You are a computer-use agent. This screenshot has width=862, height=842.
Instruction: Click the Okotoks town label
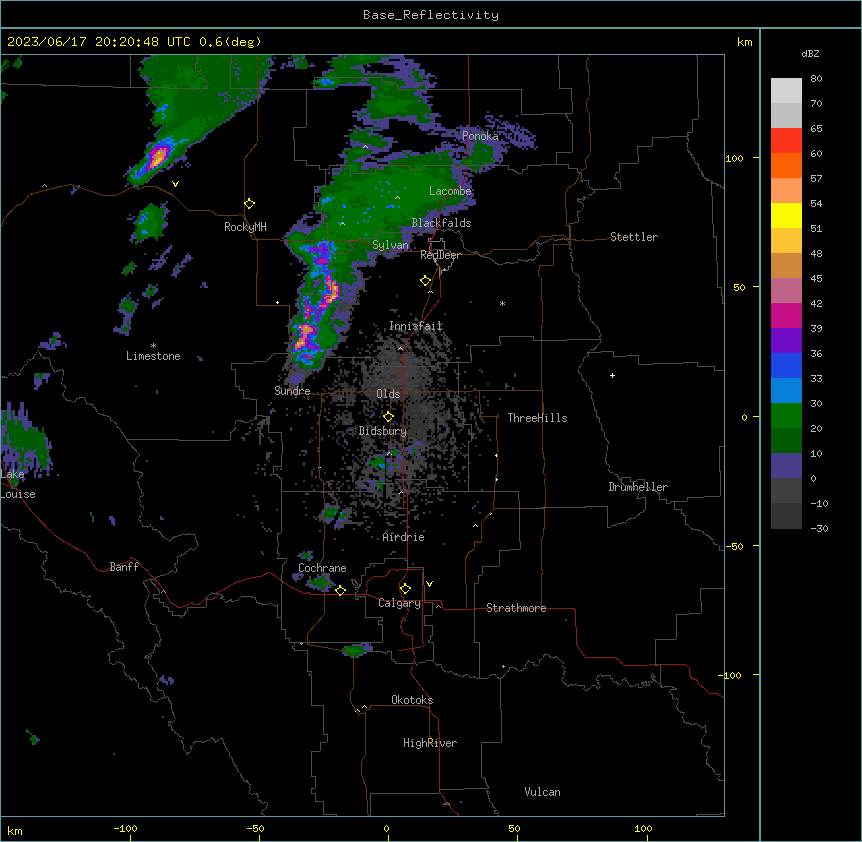pyautogui.click(x=412, y=700)
